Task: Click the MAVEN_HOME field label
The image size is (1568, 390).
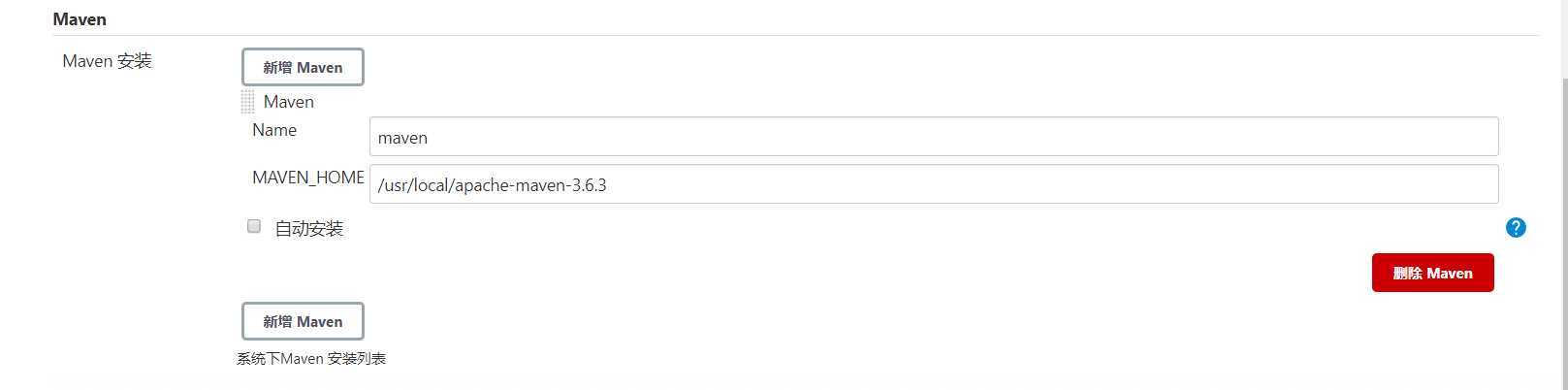Action: coord(308,178)
